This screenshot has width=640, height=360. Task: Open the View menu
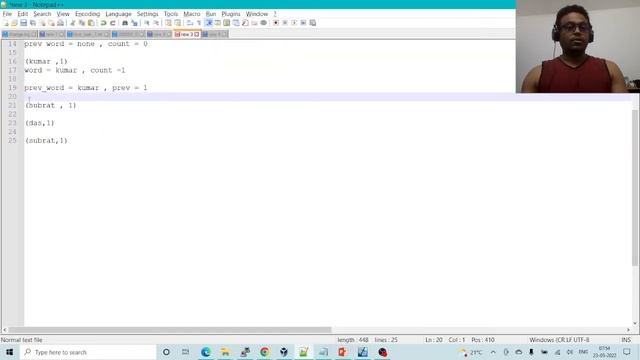tap(63, 14)
